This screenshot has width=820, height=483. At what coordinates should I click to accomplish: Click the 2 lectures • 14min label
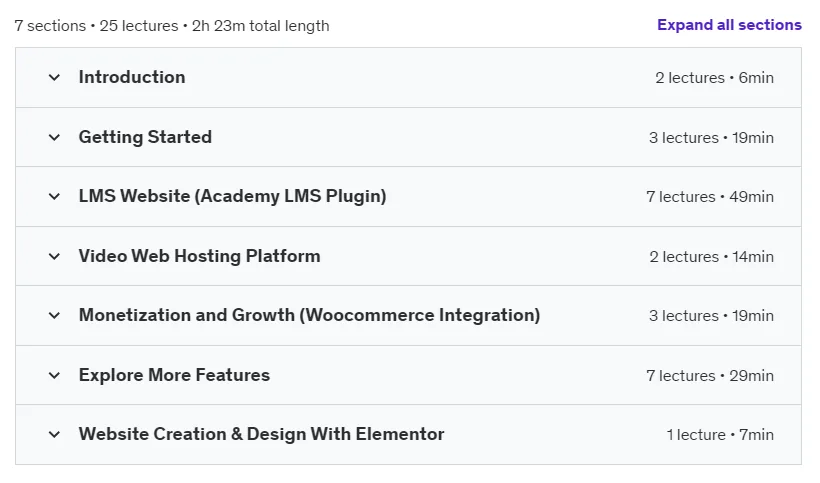(x=711, y=257)
